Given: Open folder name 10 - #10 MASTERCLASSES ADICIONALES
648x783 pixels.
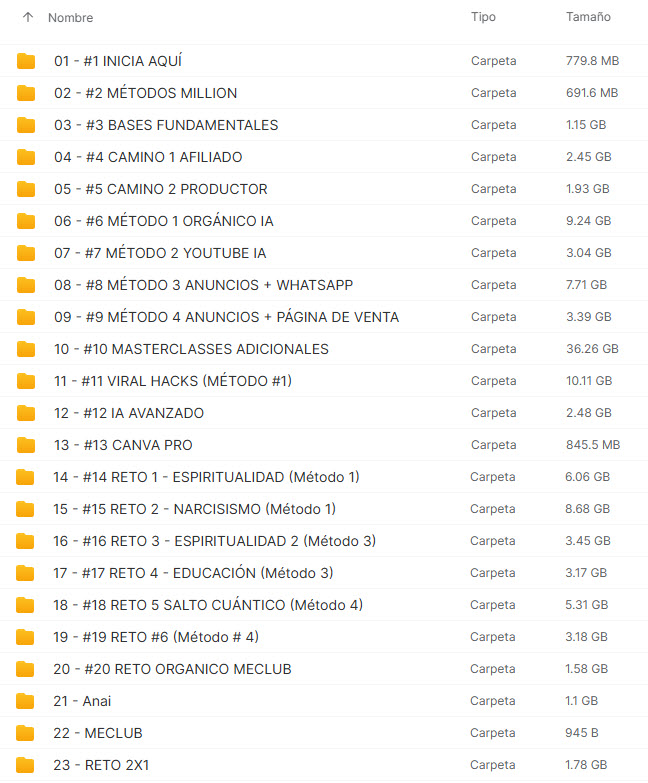Looking at the screenshot, I should (191, 349).
